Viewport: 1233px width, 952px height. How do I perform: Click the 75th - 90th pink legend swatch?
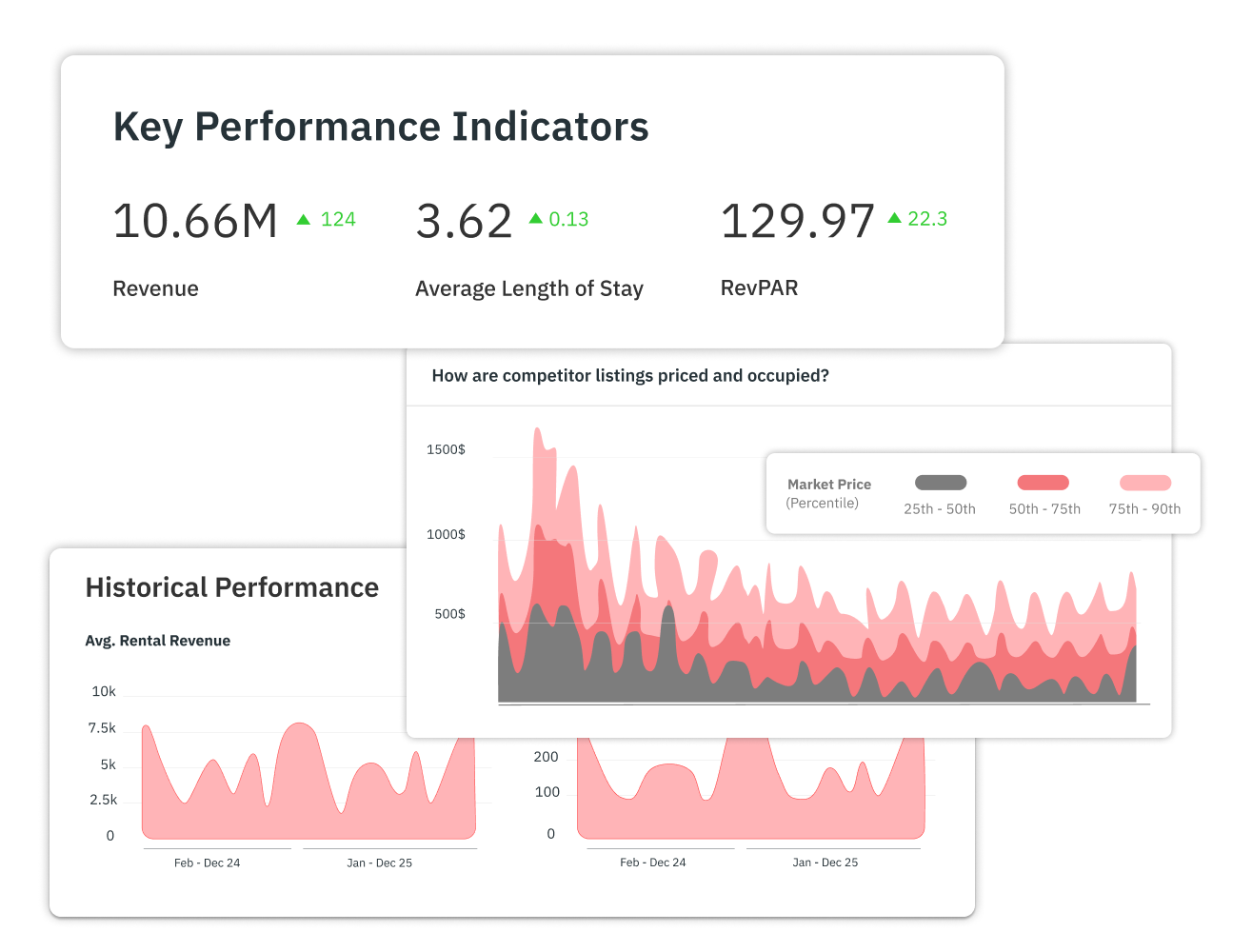pos(1145,483)
